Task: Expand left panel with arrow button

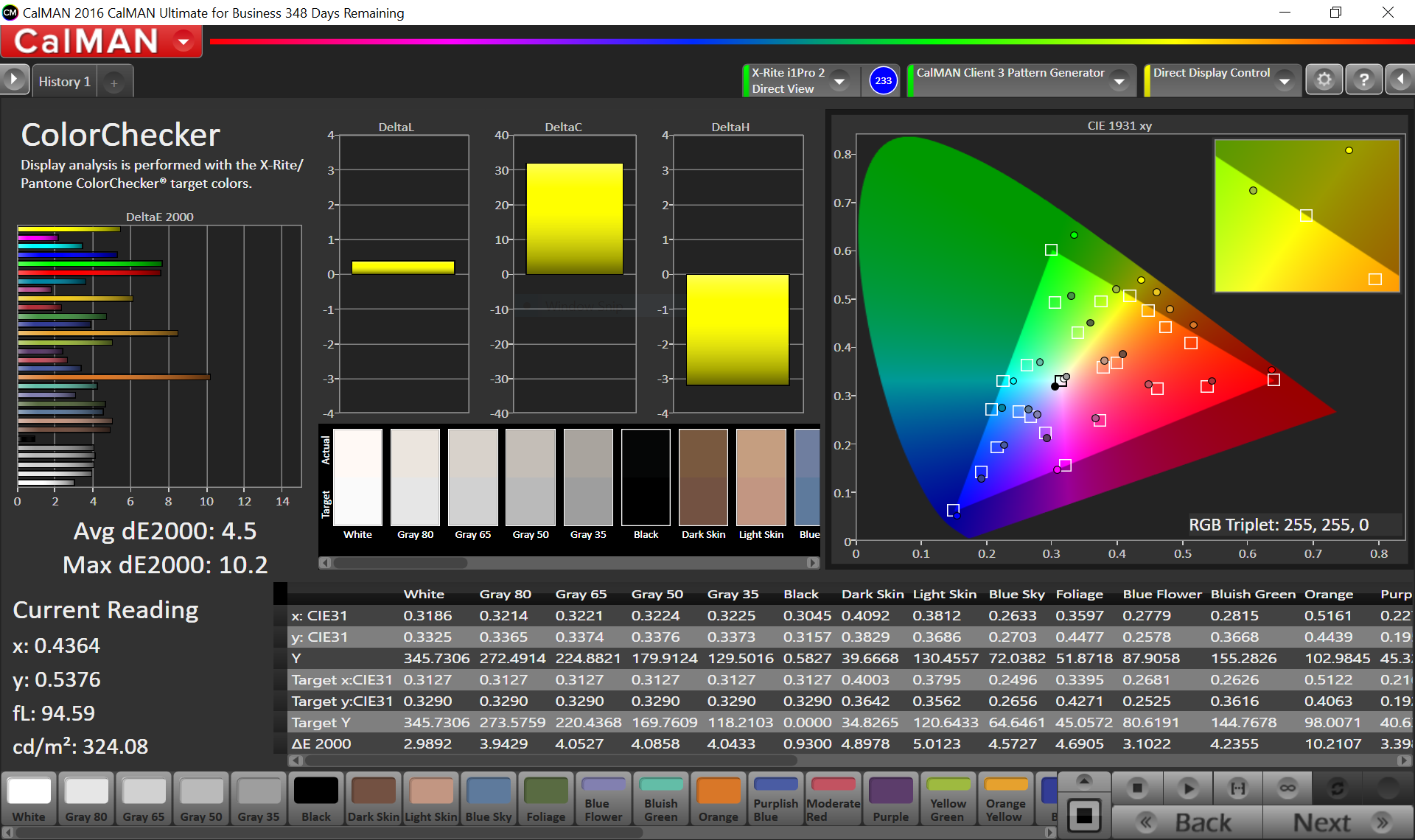Action: click(14, 80)
